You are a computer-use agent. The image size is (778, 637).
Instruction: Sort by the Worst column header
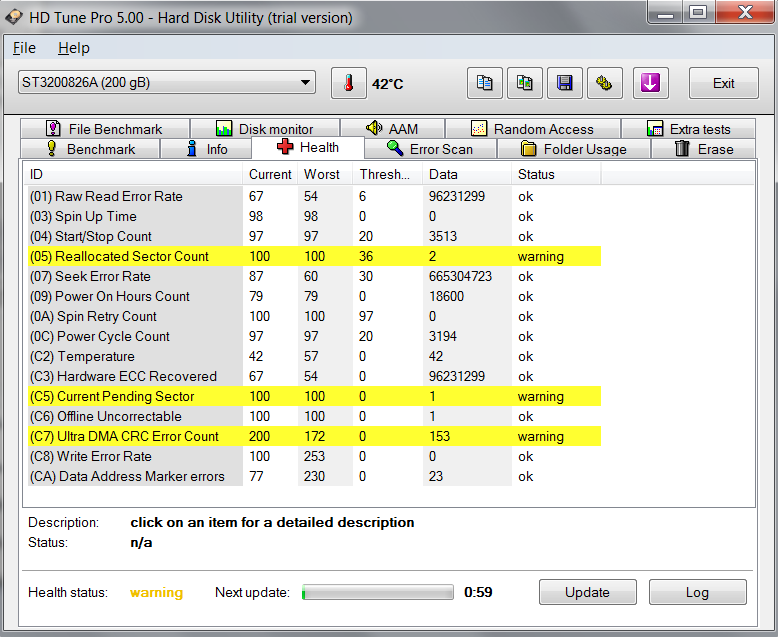coord(325,175)
